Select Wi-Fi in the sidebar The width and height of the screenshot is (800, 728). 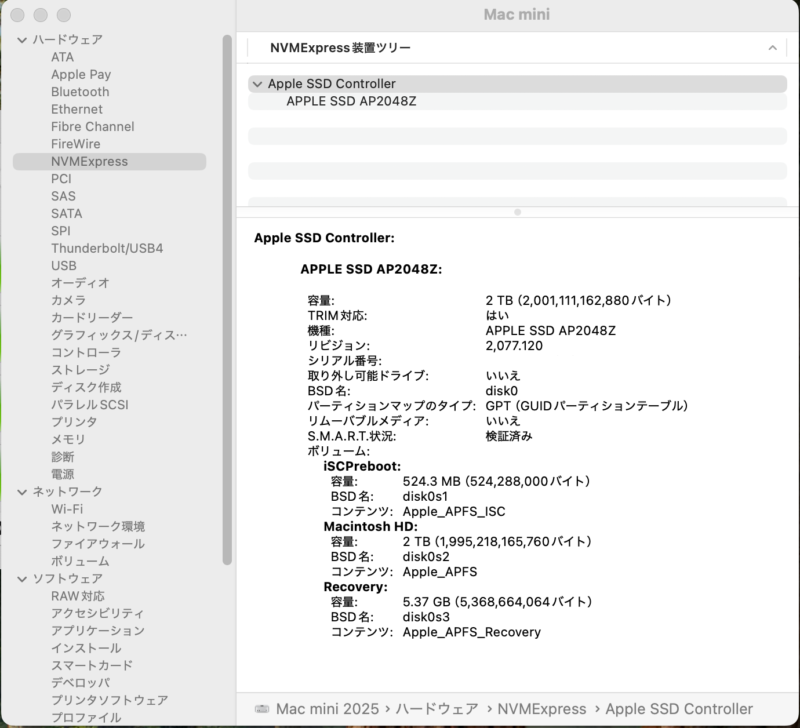[x=67, y=509]
